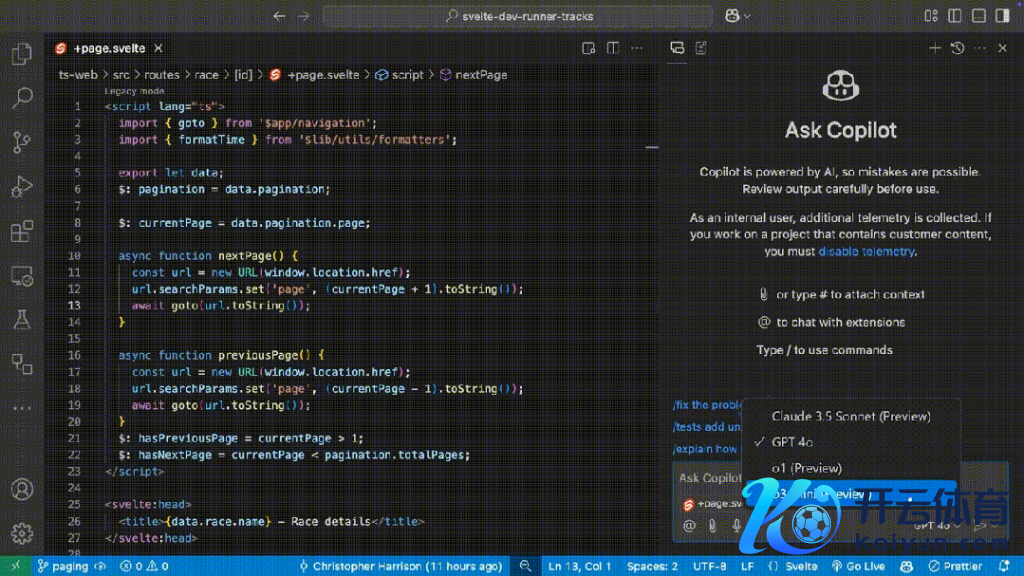The width and height of the screenshot is (1024, 576).
Task: Open the Svelte language mode selector
Action: click(x=801, y=566)
